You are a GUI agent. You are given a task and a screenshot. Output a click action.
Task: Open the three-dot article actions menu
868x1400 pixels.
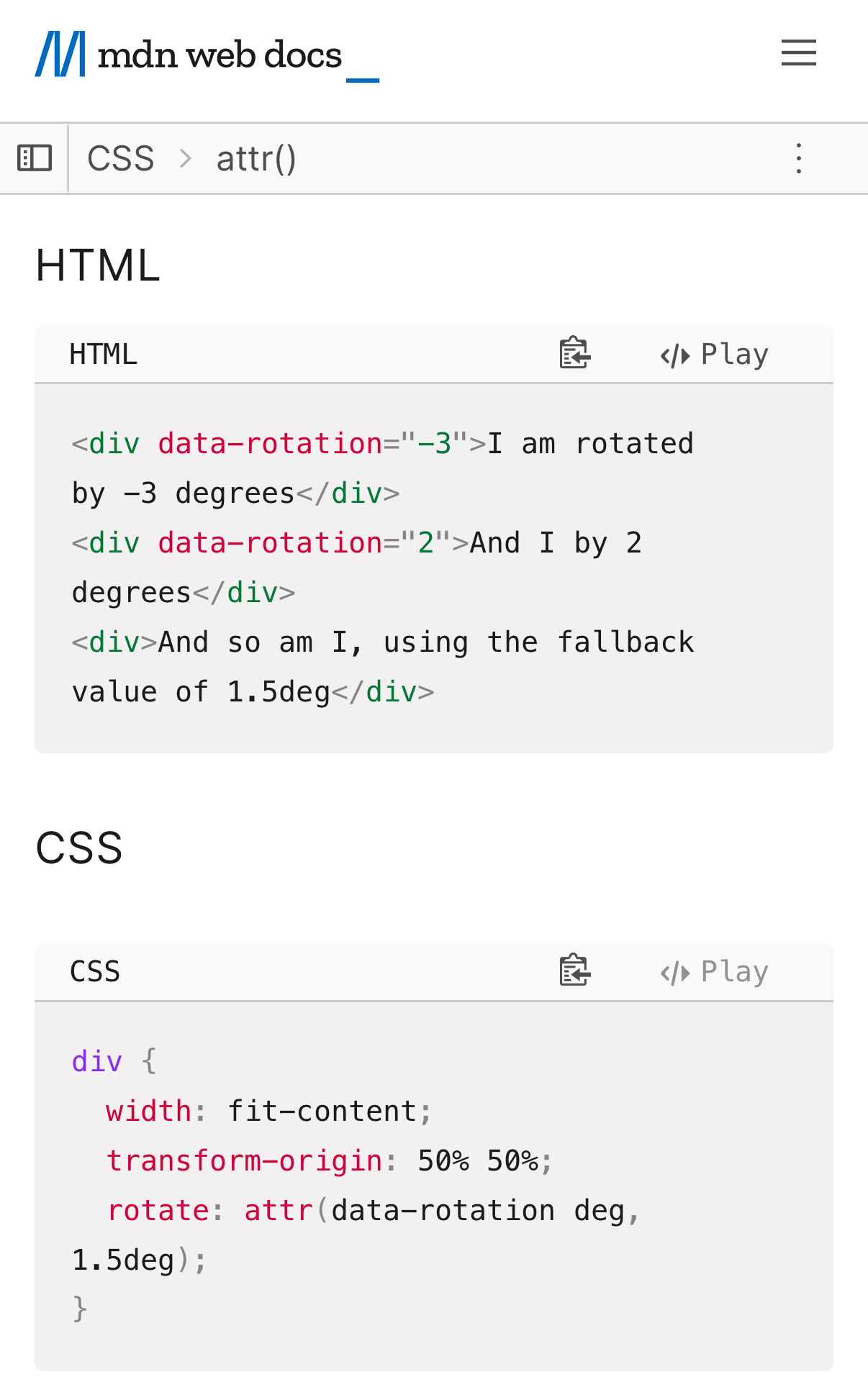coord(798,158)
